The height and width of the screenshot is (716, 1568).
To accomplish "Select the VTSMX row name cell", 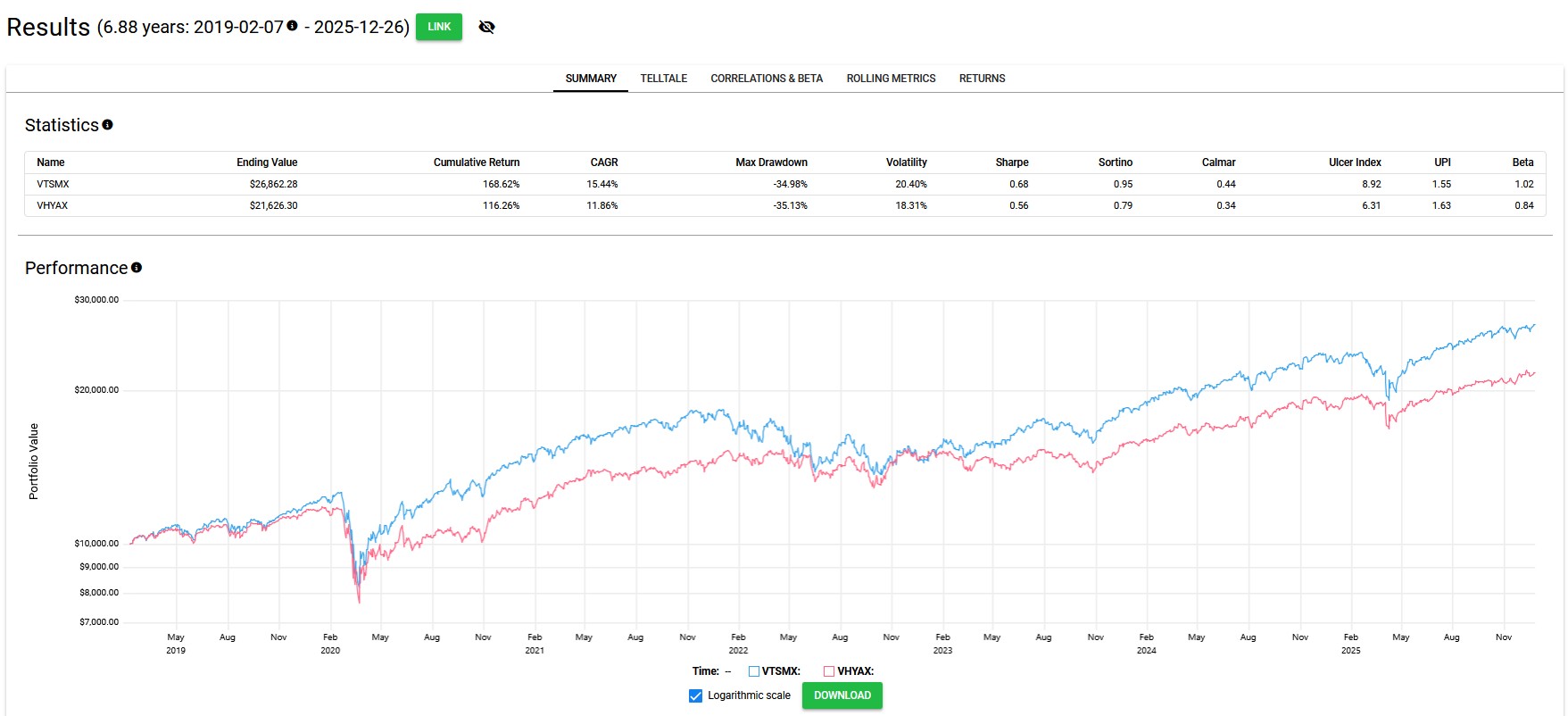I will click(x=53, y=184).
